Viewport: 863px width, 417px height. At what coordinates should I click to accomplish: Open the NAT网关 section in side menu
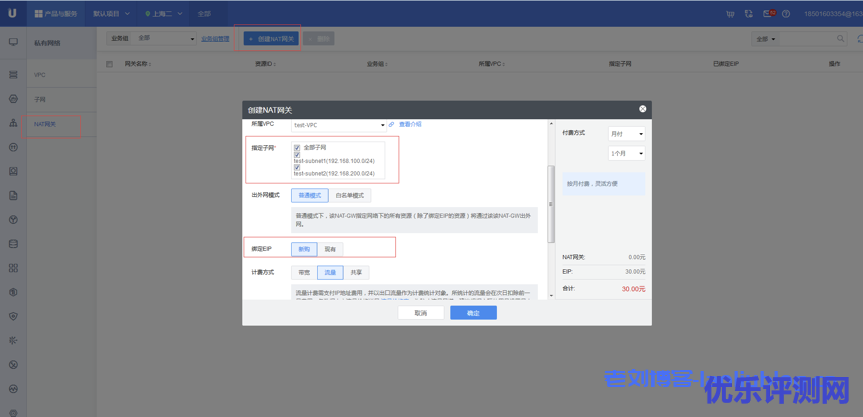[62, 124]
